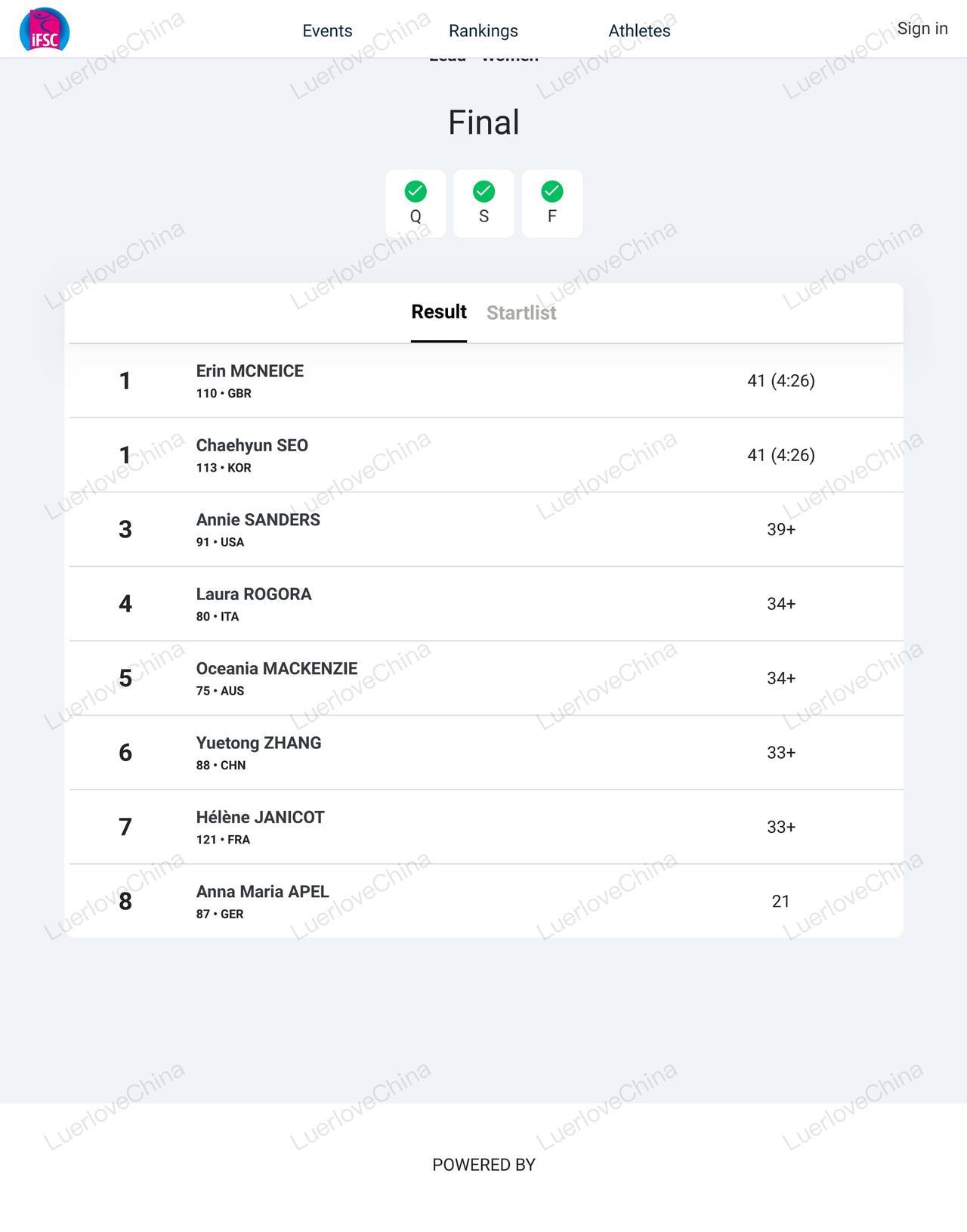
Task: Open Hélène JANICOT athlete profile
Action: [261, 817]
